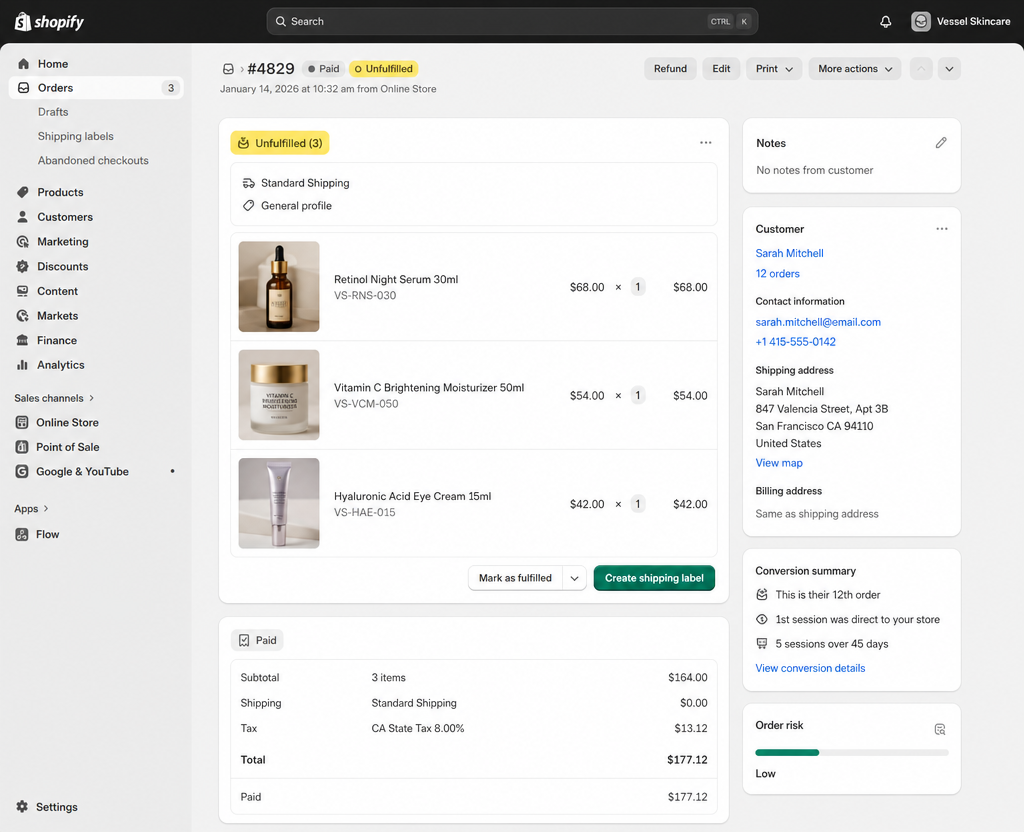The width and height of the screenshot is (1024, 832).
Task: Click the Content icon in sidebar
Action: (x=23, y=291)
